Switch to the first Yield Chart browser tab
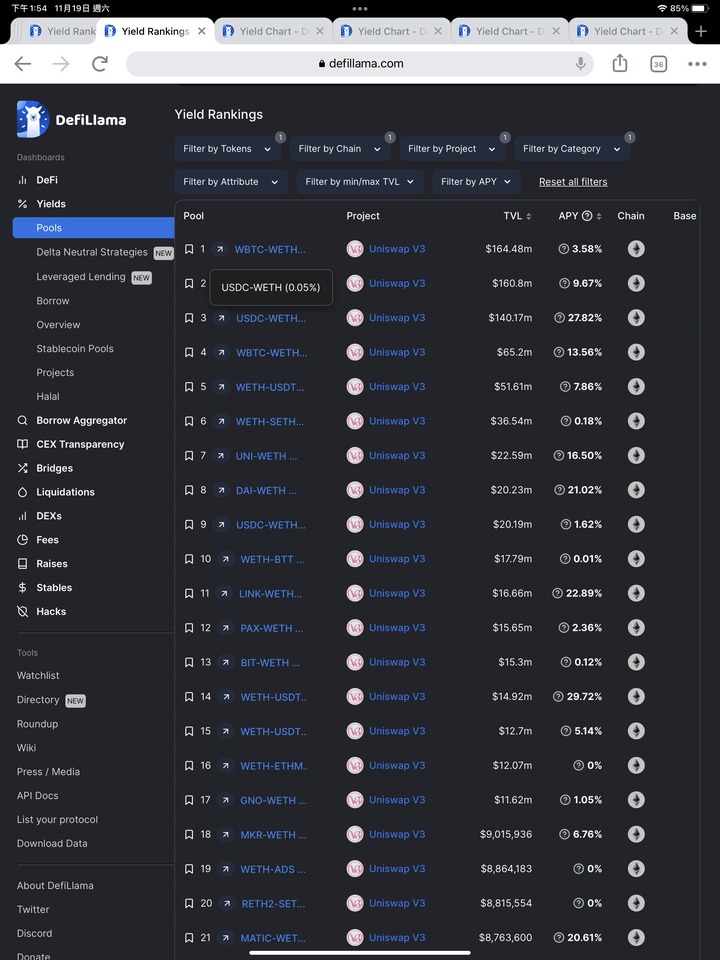720x960 pixels. (x=272, y=31)
